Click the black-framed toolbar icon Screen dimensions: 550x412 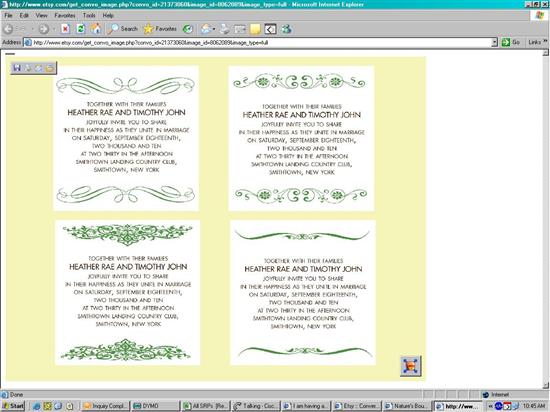270,29
